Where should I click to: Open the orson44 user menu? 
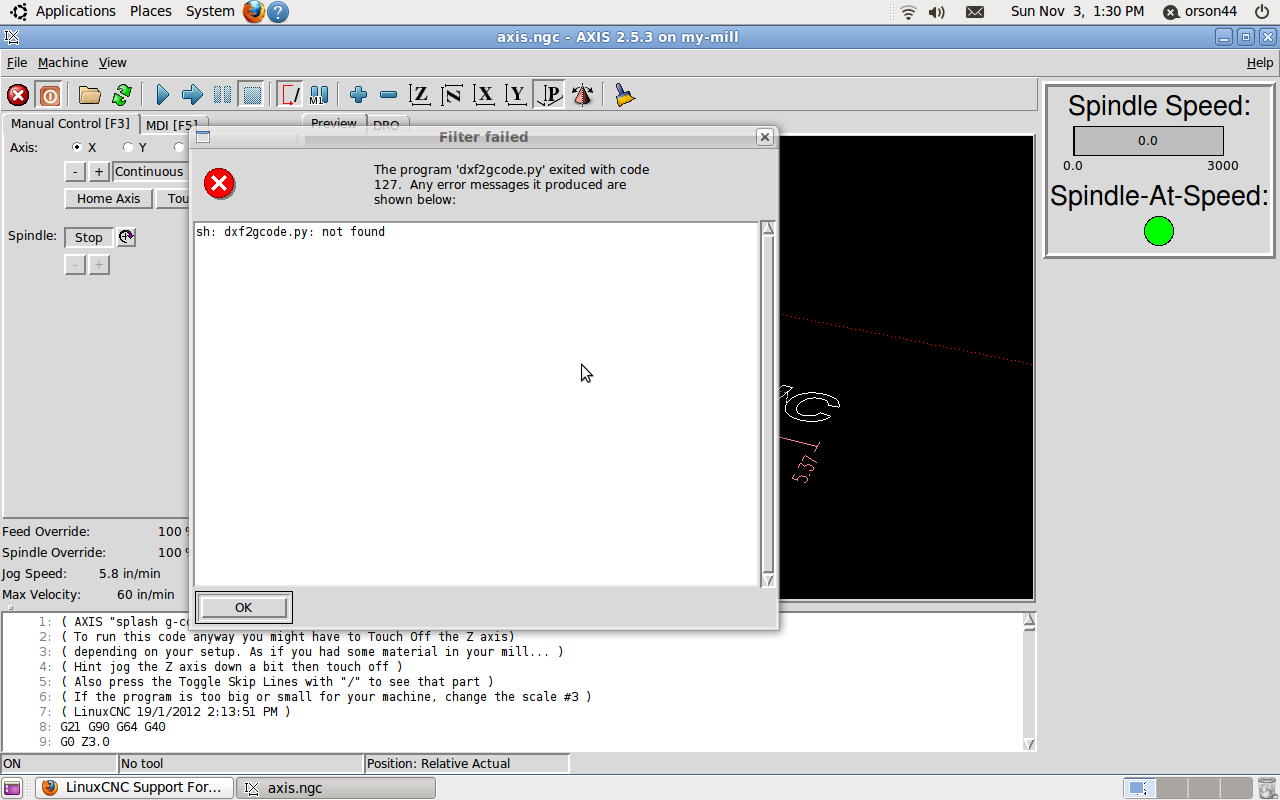click(1200, 12)
